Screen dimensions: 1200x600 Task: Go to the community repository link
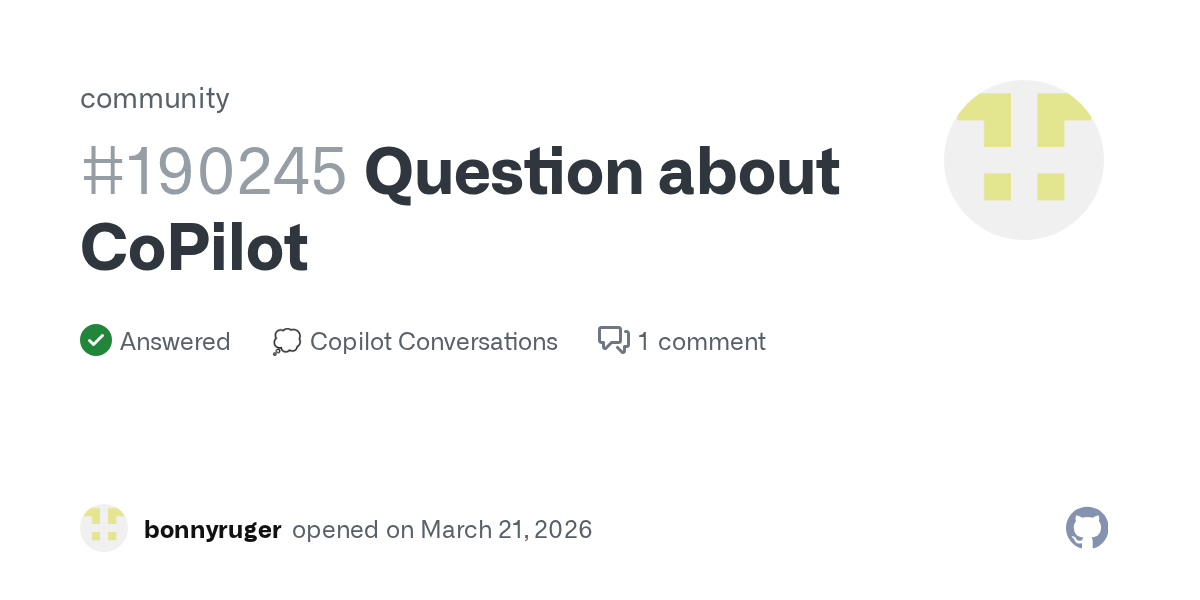(x=155, y=98)
